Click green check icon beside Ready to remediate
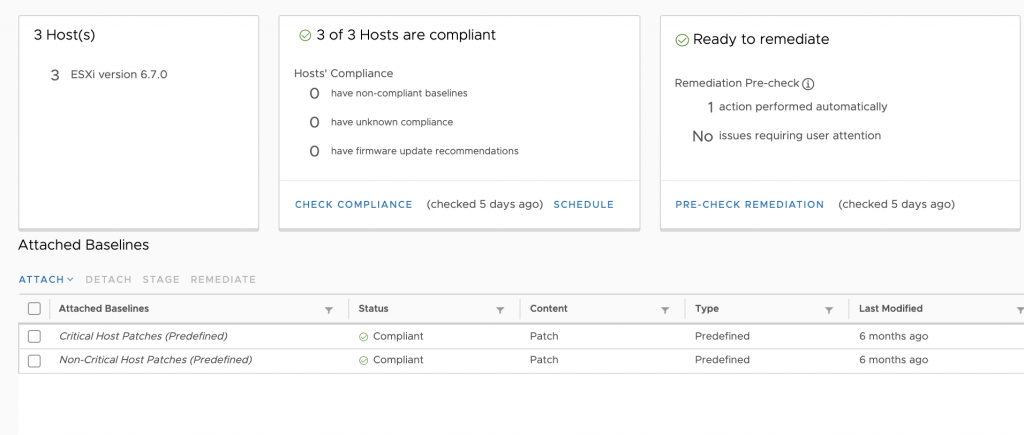 (682, 40)
